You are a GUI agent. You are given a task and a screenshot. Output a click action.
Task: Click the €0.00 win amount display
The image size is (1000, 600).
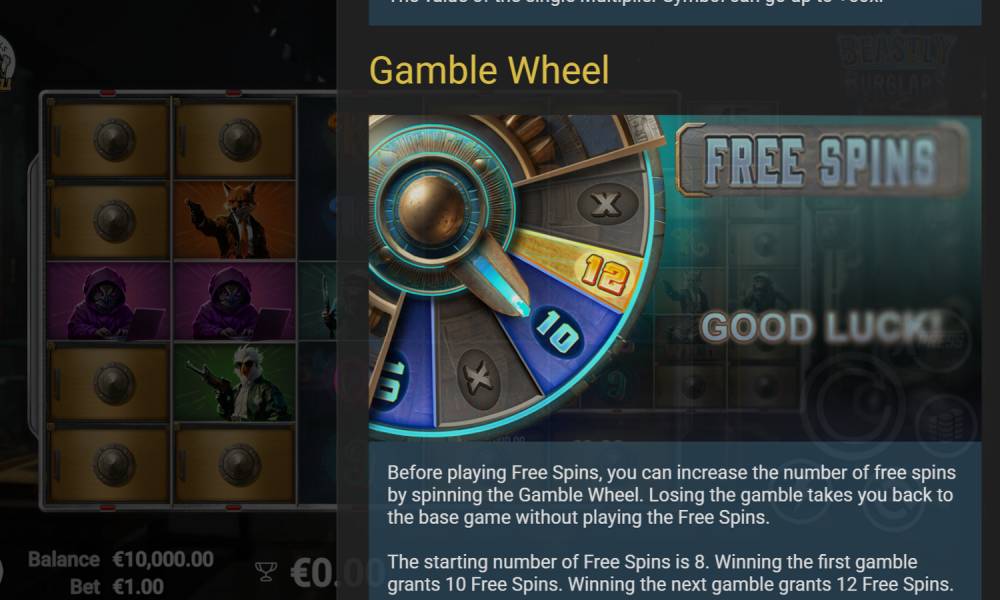click(x=337, y=572)
